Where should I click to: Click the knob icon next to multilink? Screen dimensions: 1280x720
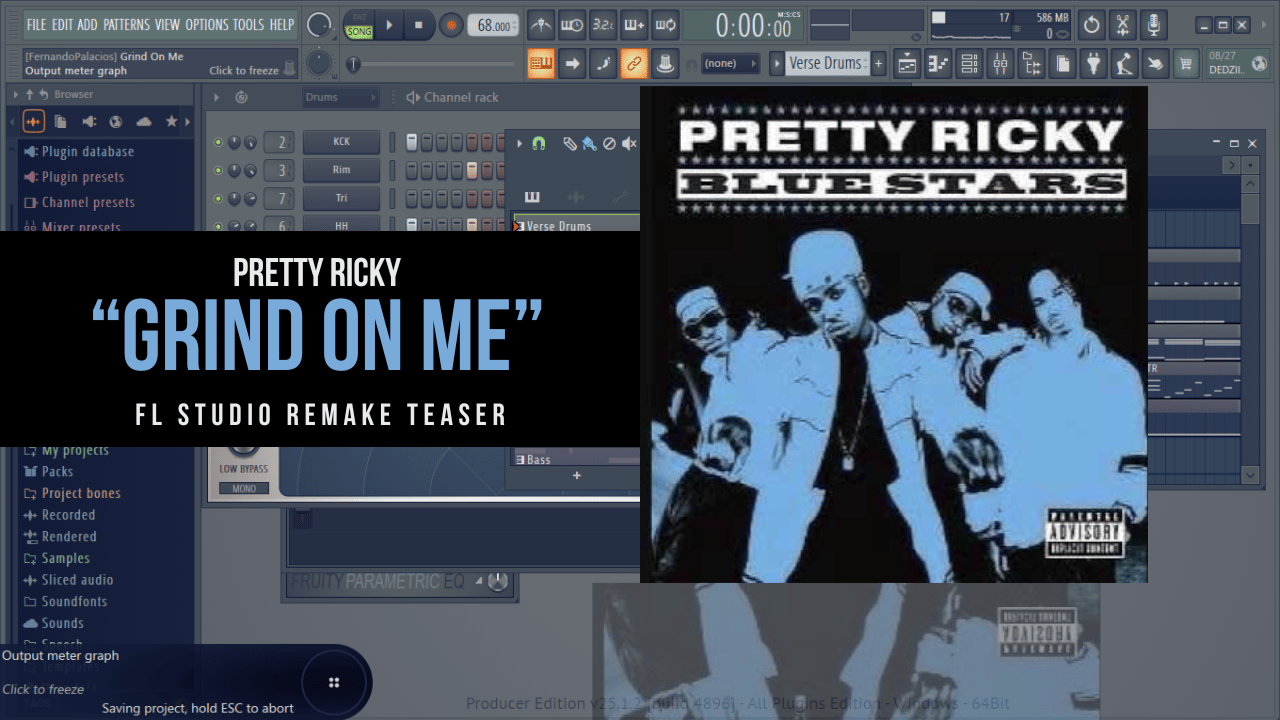pos(664,64)
